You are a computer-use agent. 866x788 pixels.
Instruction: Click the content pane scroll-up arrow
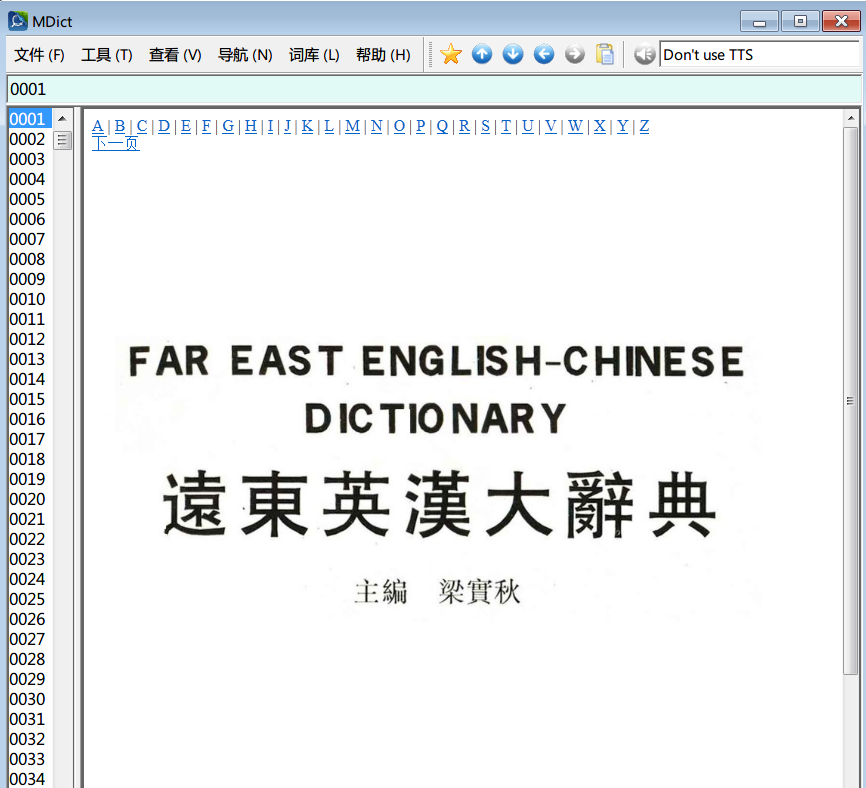click(851, 118)
